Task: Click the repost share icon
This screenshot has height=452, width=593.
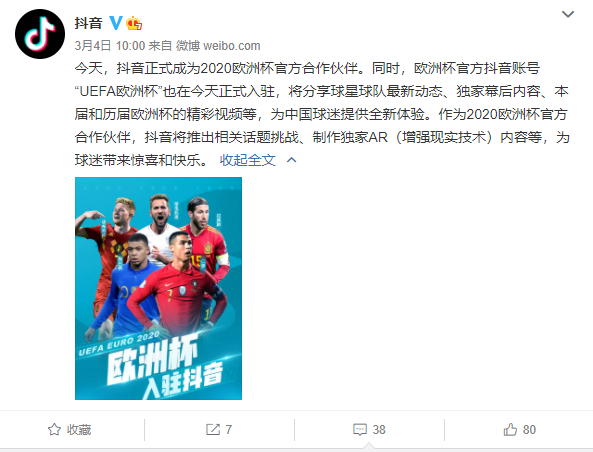Action: (213, 429)
